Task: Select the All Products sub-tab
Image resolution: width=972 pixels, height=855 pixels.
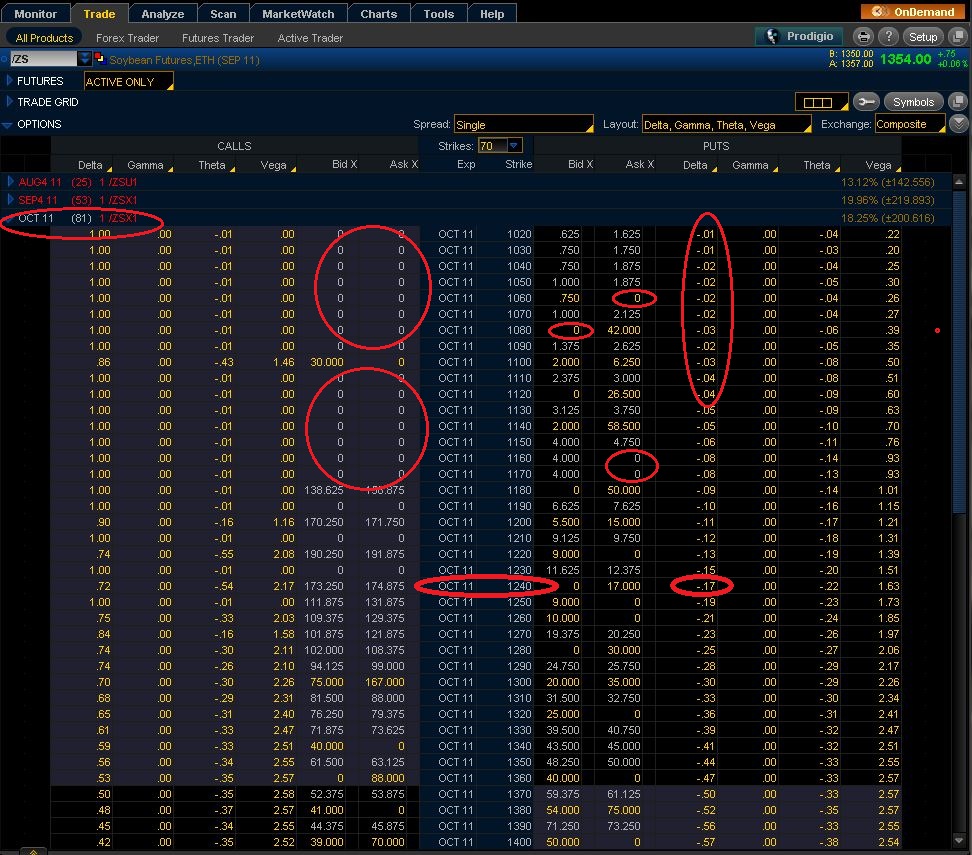Action: pos(44,38)
